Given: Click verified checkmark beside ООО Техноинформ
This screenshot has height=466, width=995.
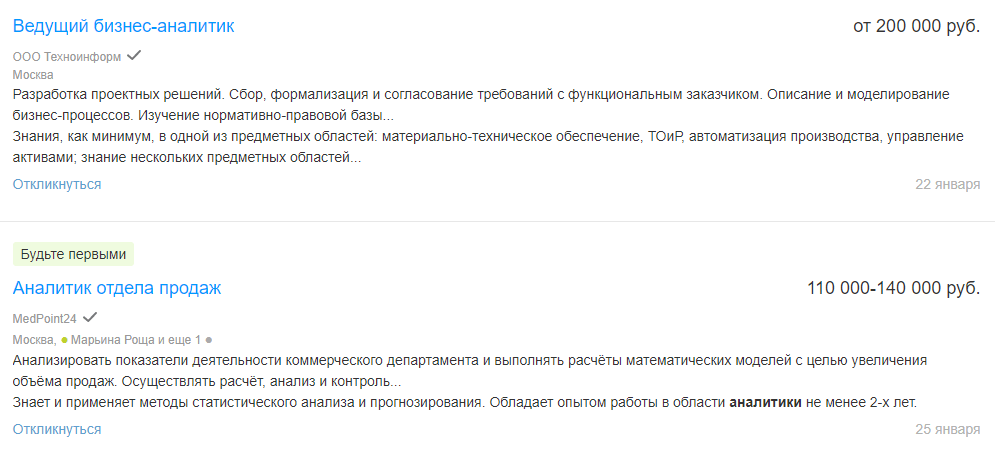Looking at the screenshot, I should pos(134,55).
